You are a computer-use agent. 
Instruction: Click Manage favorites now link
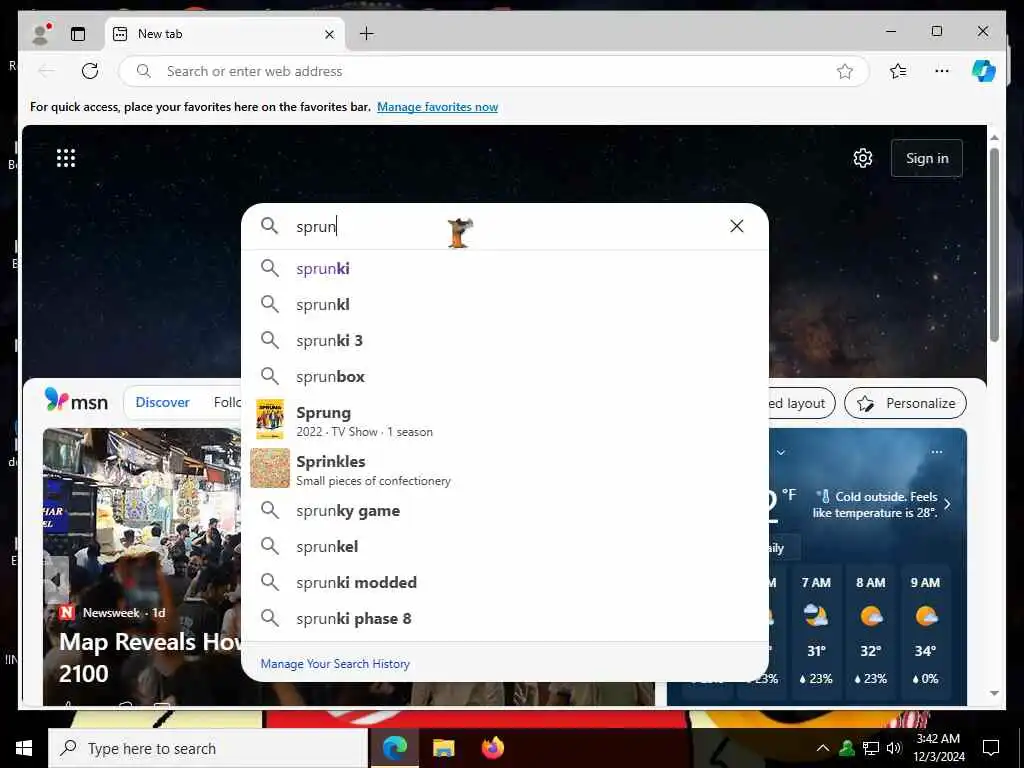tap(438, 106)
